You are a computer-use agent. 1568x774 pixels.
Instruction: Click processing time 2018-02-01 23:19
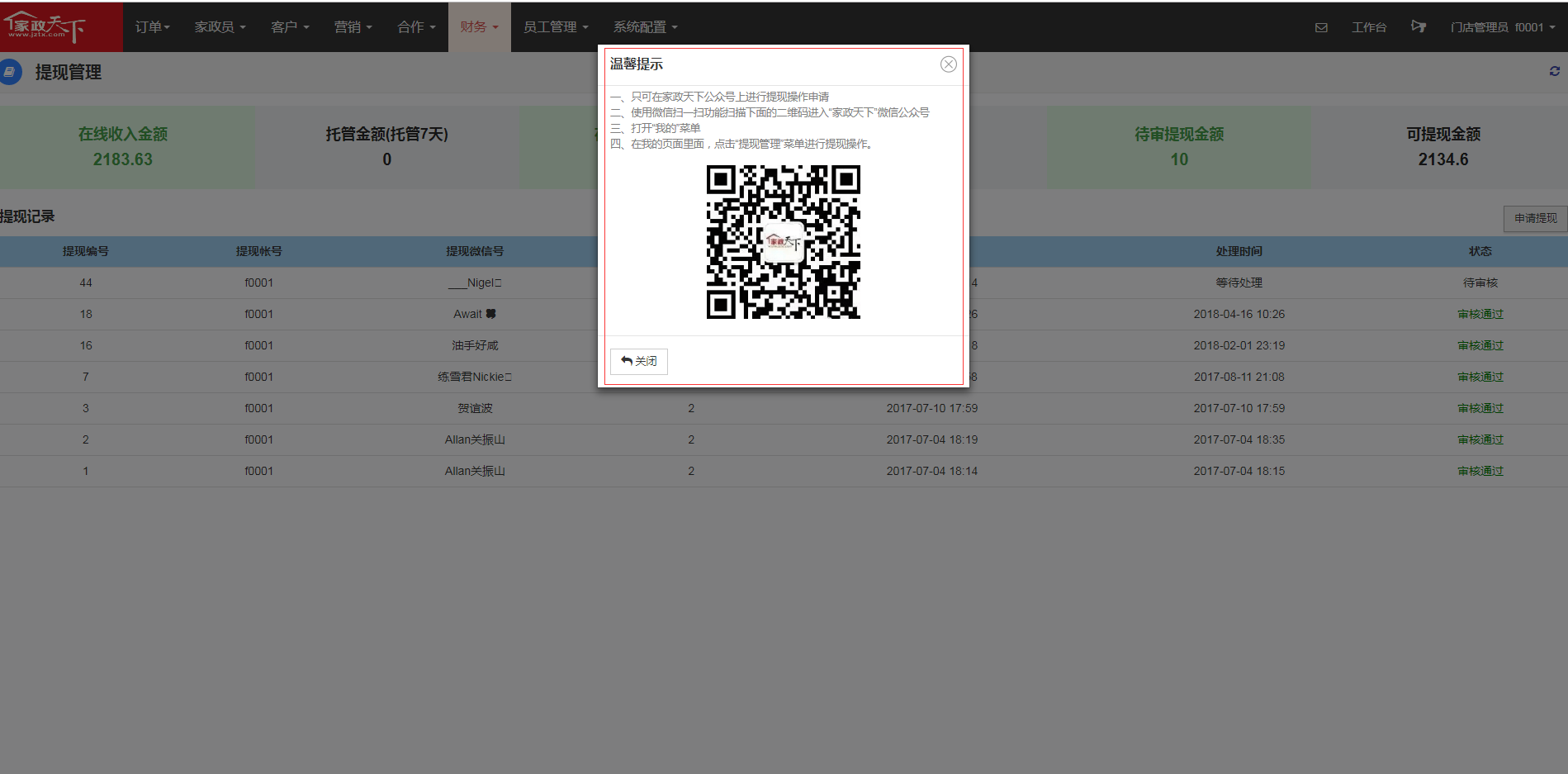pos(1239,345)
